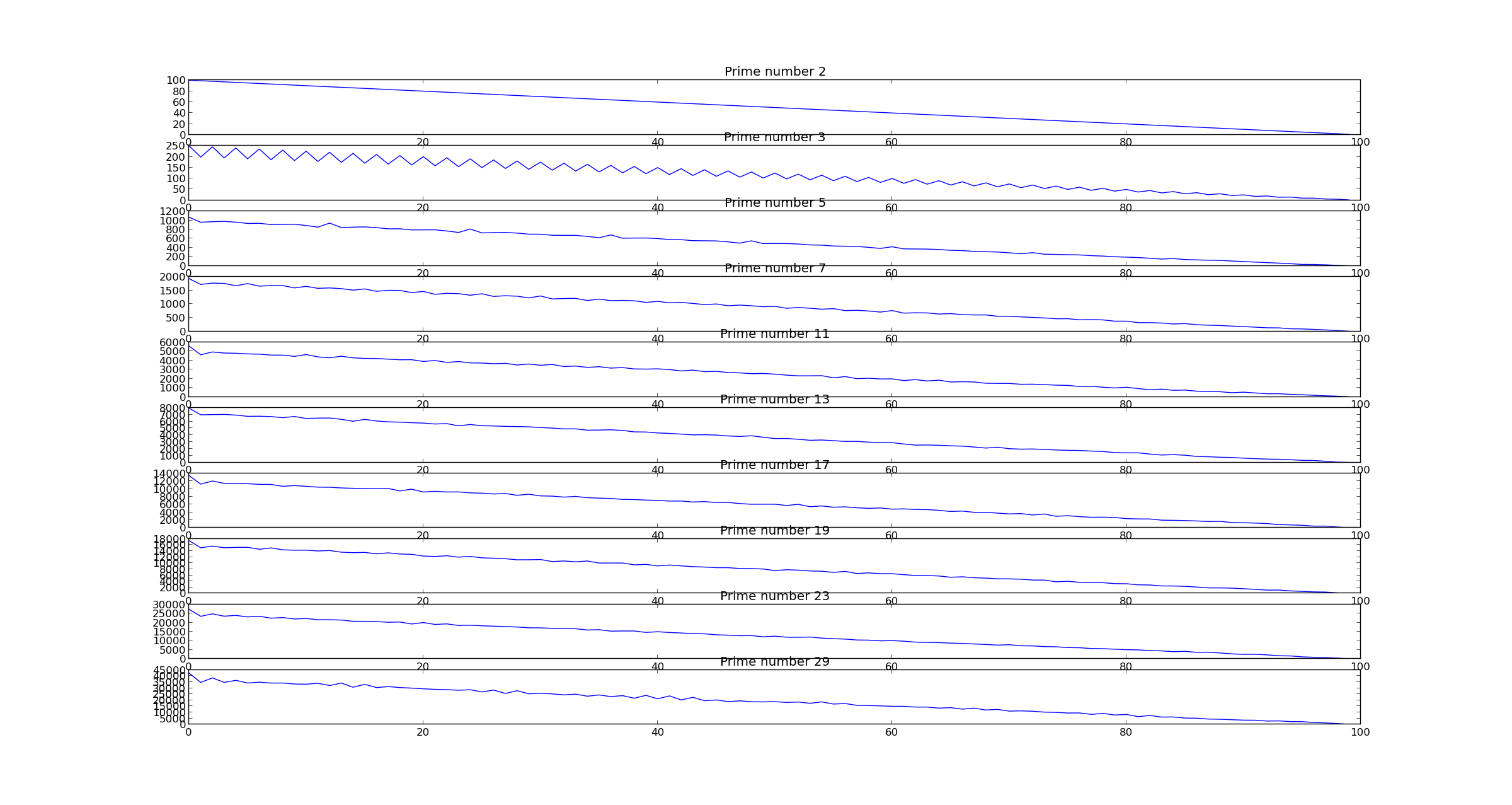Click the 'Prime number 3' subplot title
The width and height of the screenshot is (1512, 805).
click(x=775, y=137)
